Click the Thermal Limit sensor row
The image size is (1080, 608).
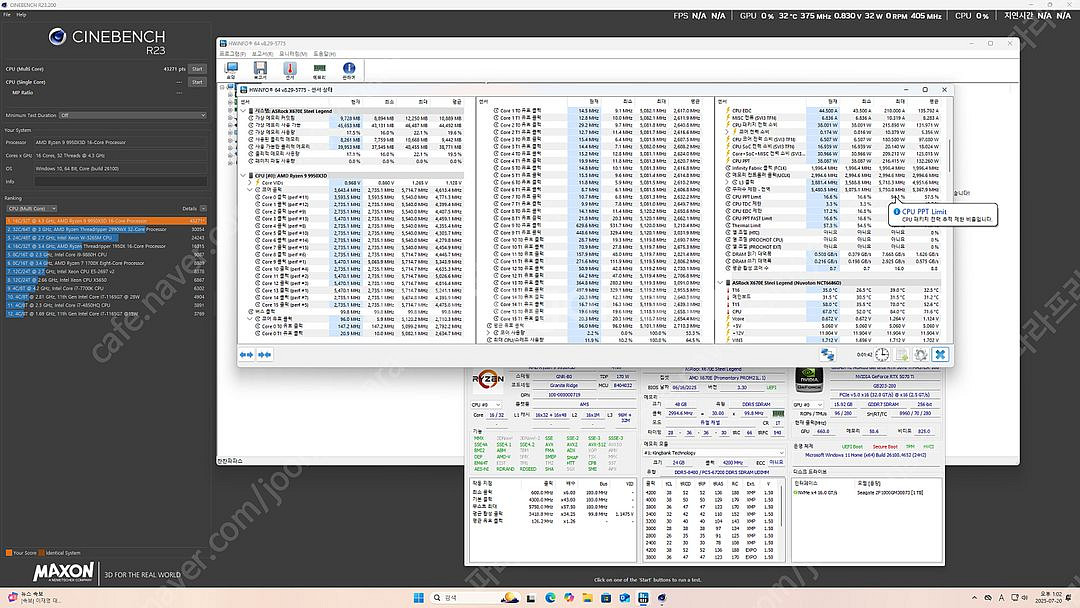pyautogui.click(x=833, y=225)
